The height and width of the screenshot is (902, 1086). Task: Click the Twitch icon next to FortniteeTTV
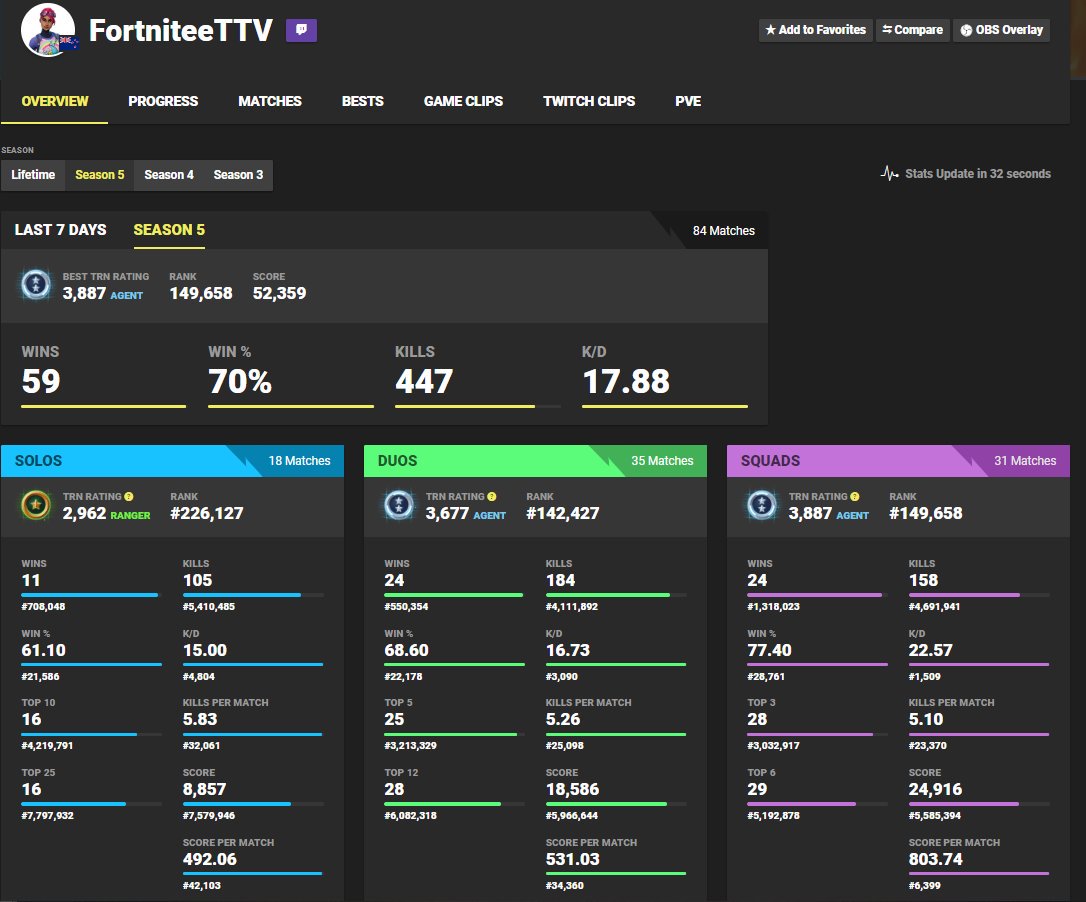[301, 30]
